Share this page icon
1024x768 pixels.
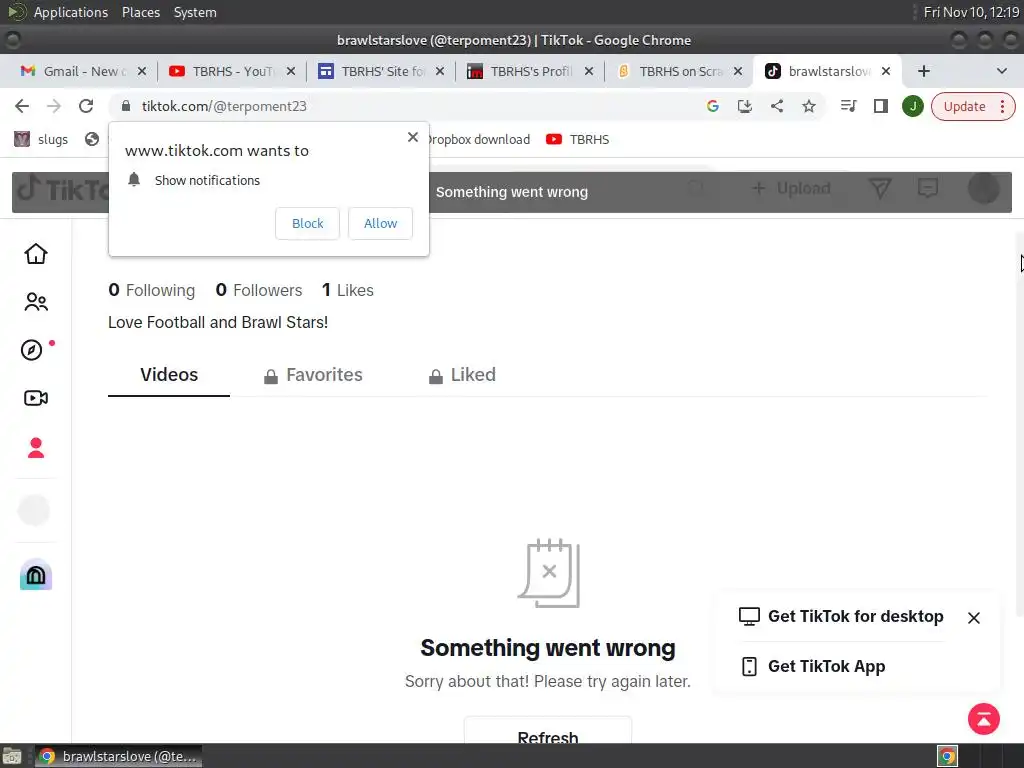point(776,106)
